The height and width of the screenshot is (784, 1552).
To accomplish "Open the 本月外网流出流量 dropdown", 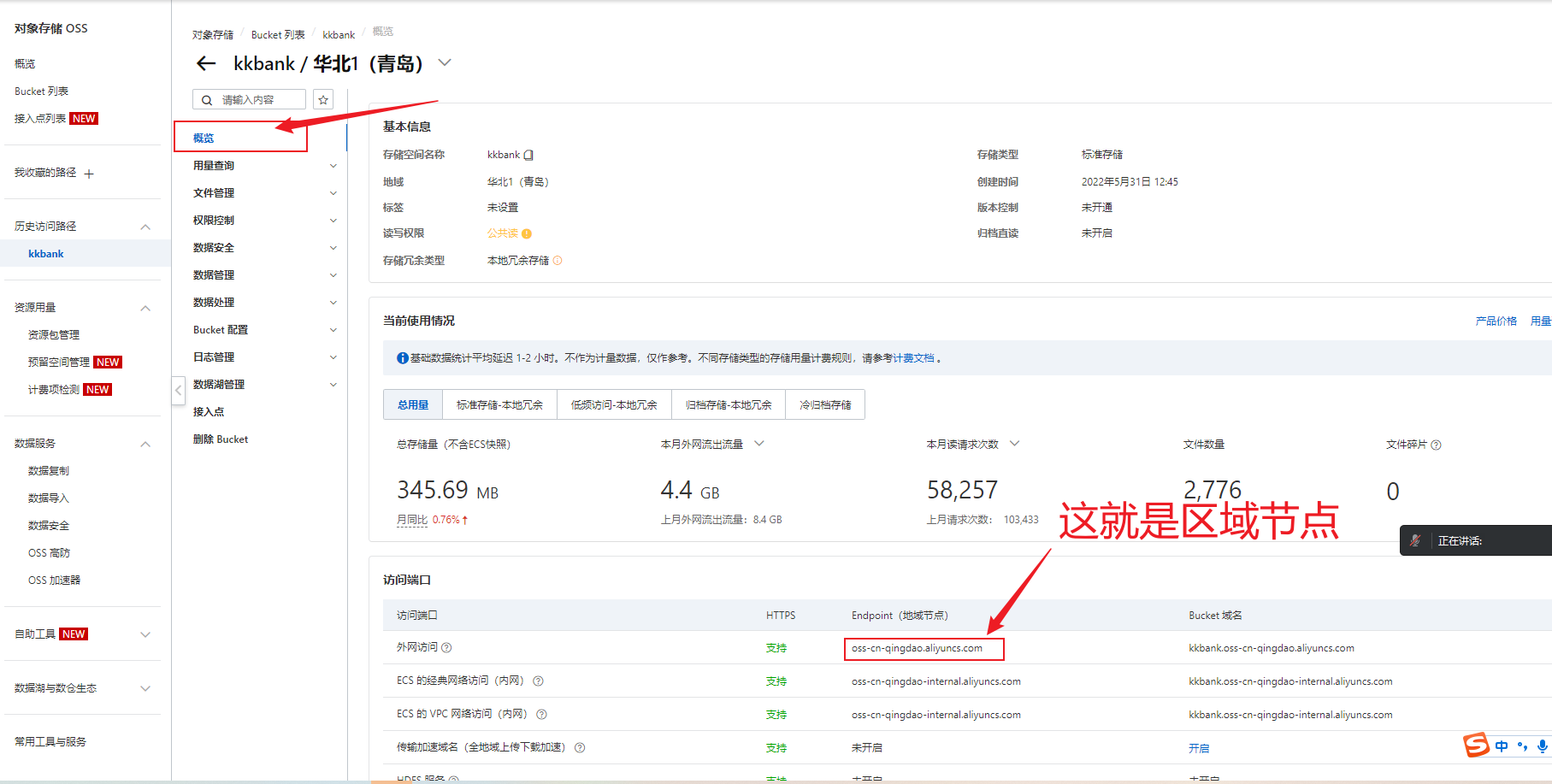I will 759,444.
